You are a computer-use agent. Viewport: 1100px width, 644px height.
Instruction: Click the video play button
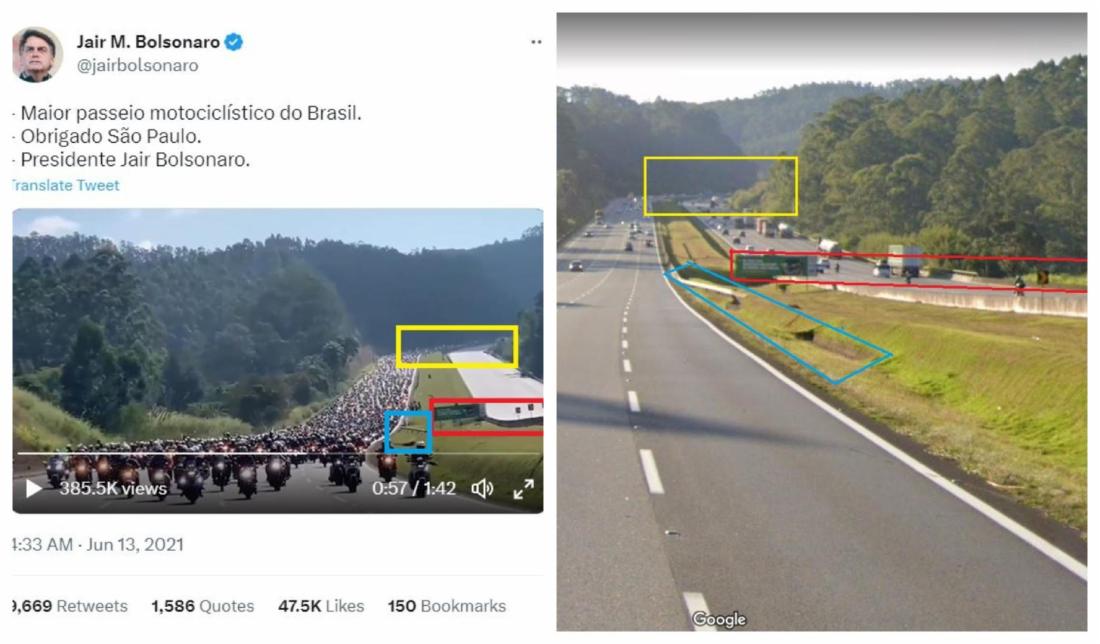(33, 488)
